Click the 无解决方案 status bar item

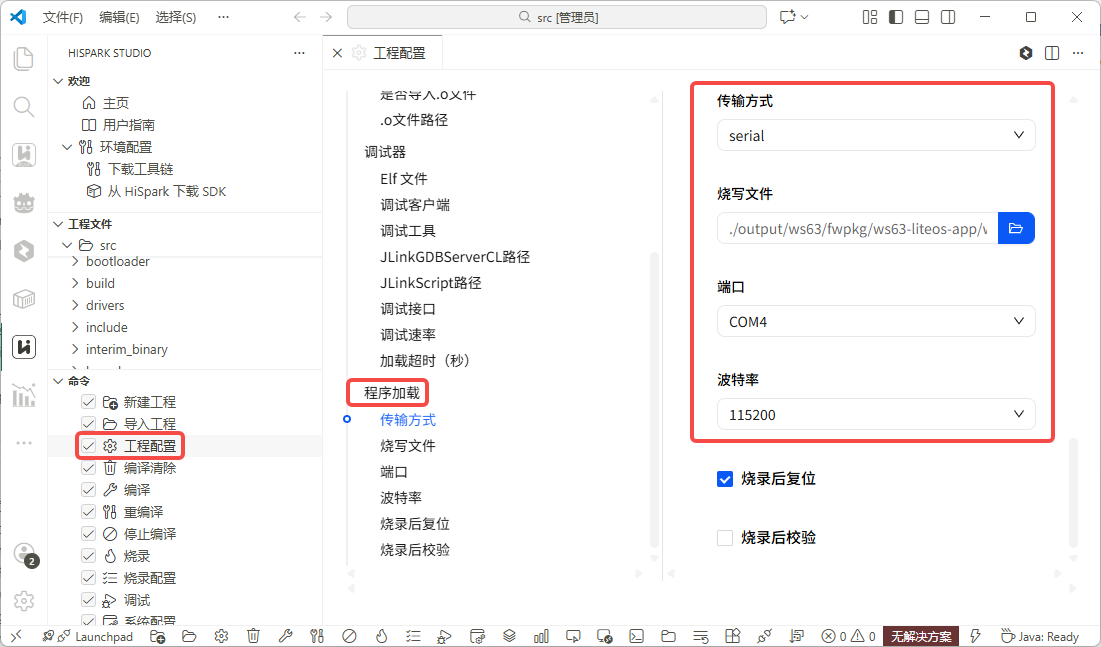click(921, 636)
